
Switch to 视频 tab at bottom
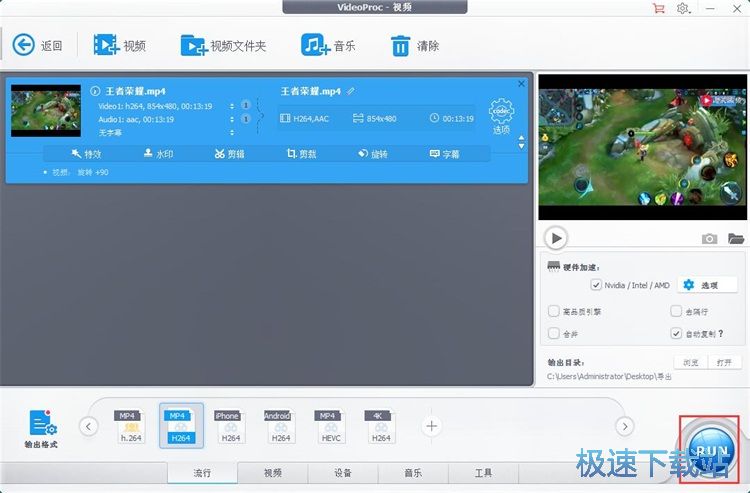(x=273, y=472)
